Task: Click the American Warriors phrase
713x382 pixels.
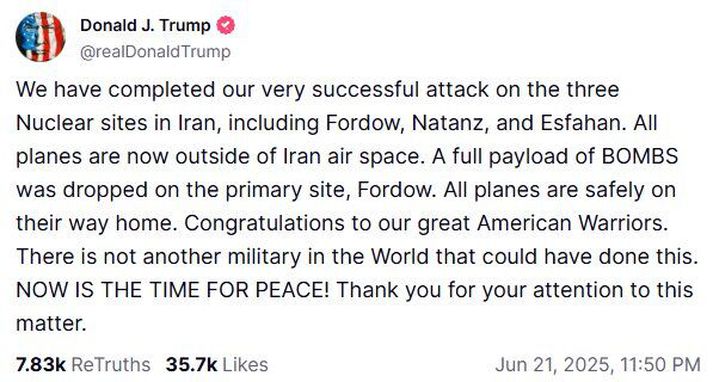Action: 572,223
